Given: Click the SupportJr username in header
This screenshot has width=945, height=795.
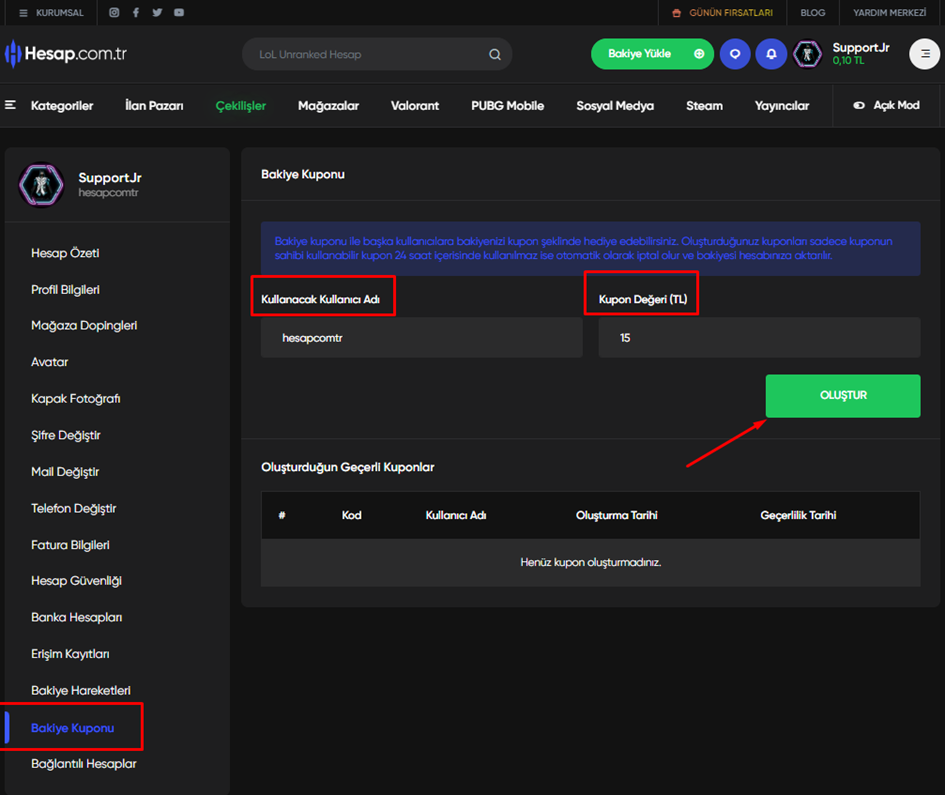Looking at the screenshot, I should click(x=861, y=48).
